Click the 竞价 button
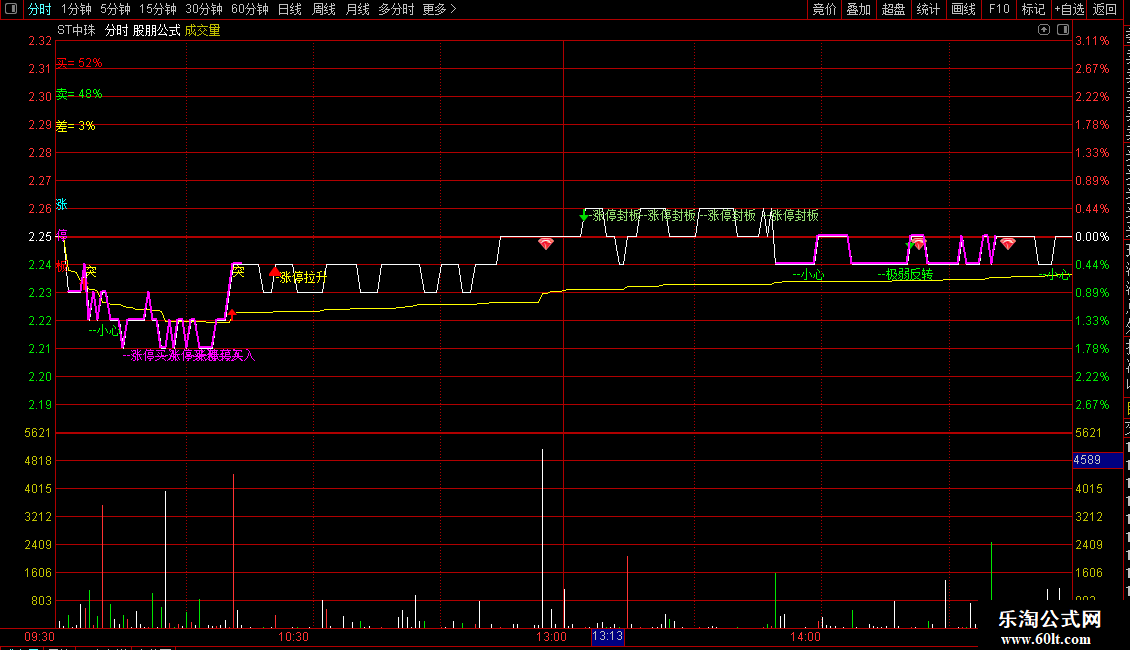The width and height of the screenshot is (1130, 650). pos(824,9)
